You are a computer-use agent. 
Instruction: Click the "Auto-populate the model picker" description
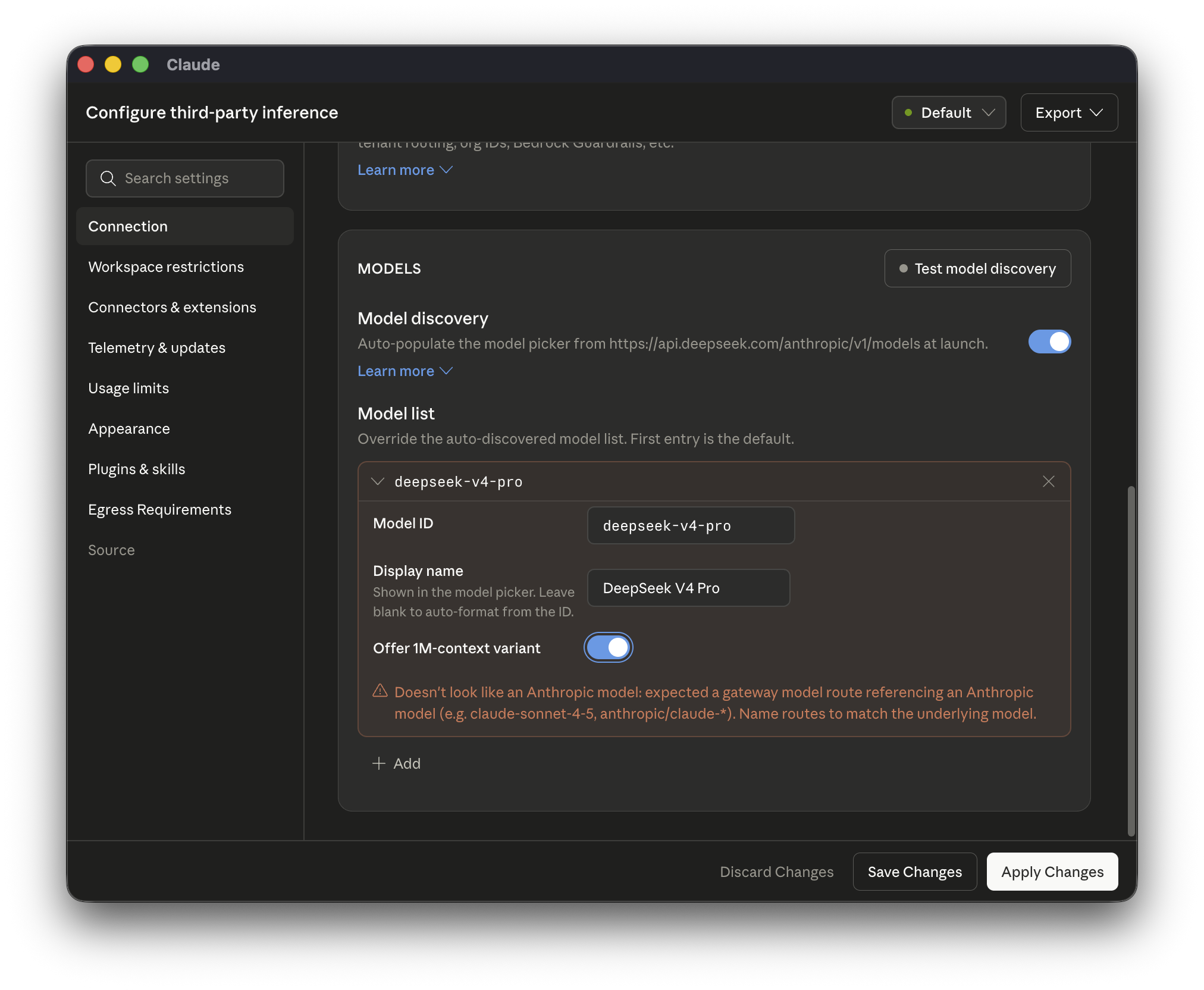(x=672, y=343)
